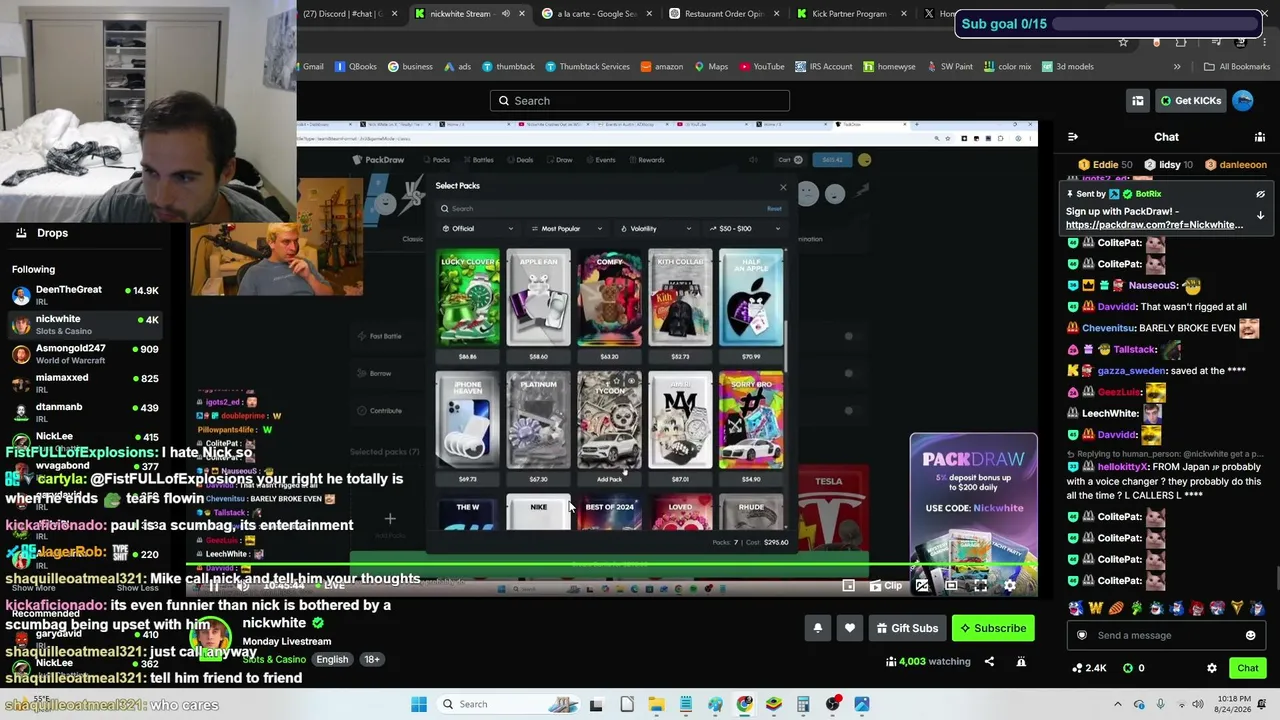The image size is (1280, 720).
Task: Open OBS Studio from the taskbar
Action: (833, 704)
